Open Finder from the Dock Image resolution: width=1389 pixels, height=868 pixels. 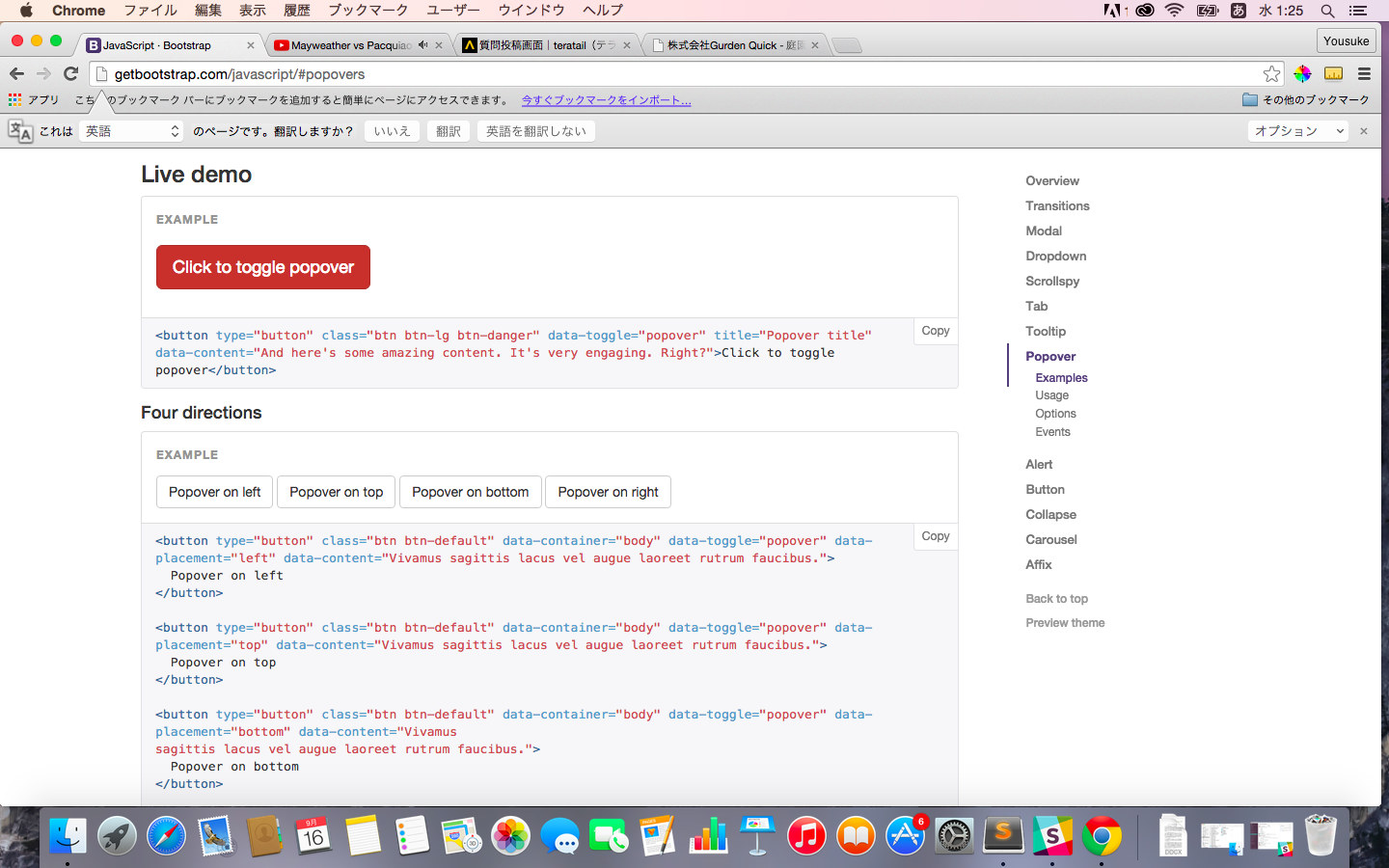click(68, 836)
